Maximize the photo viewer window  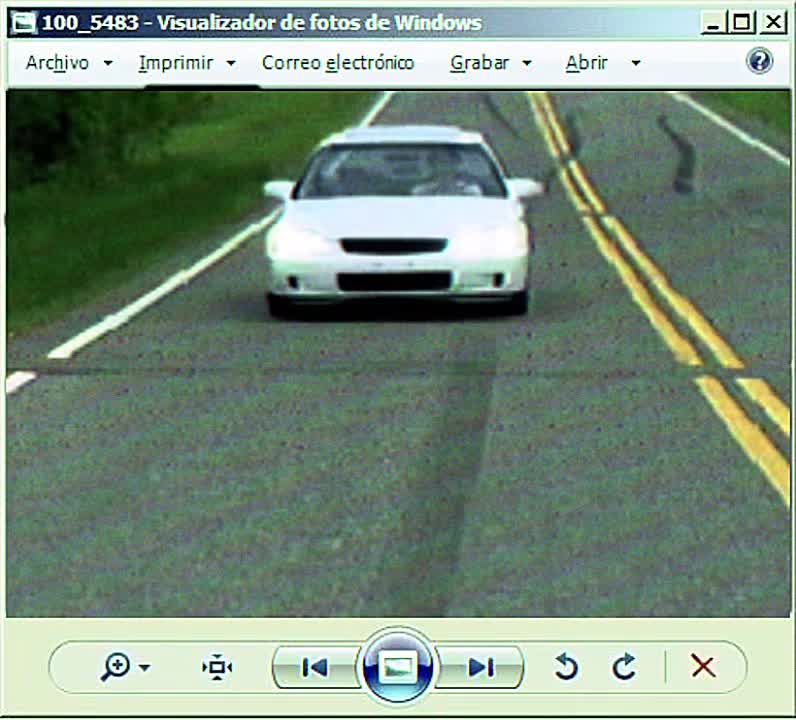(742, 23)
